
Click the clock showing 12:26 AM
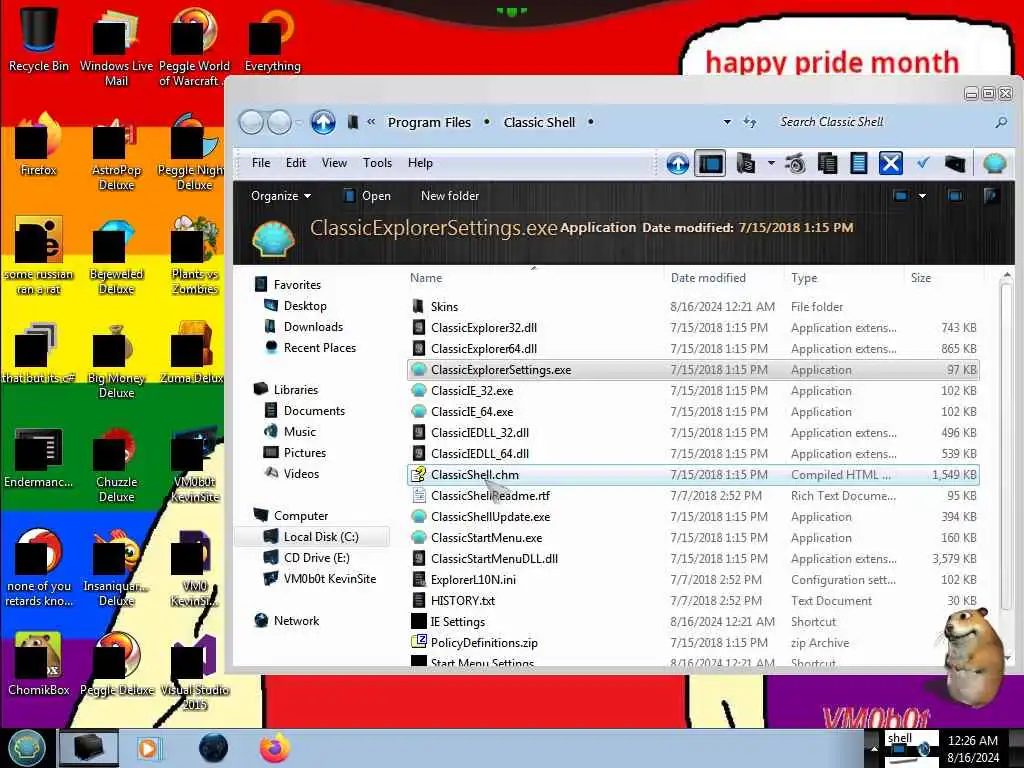click(x=972, y=749)
